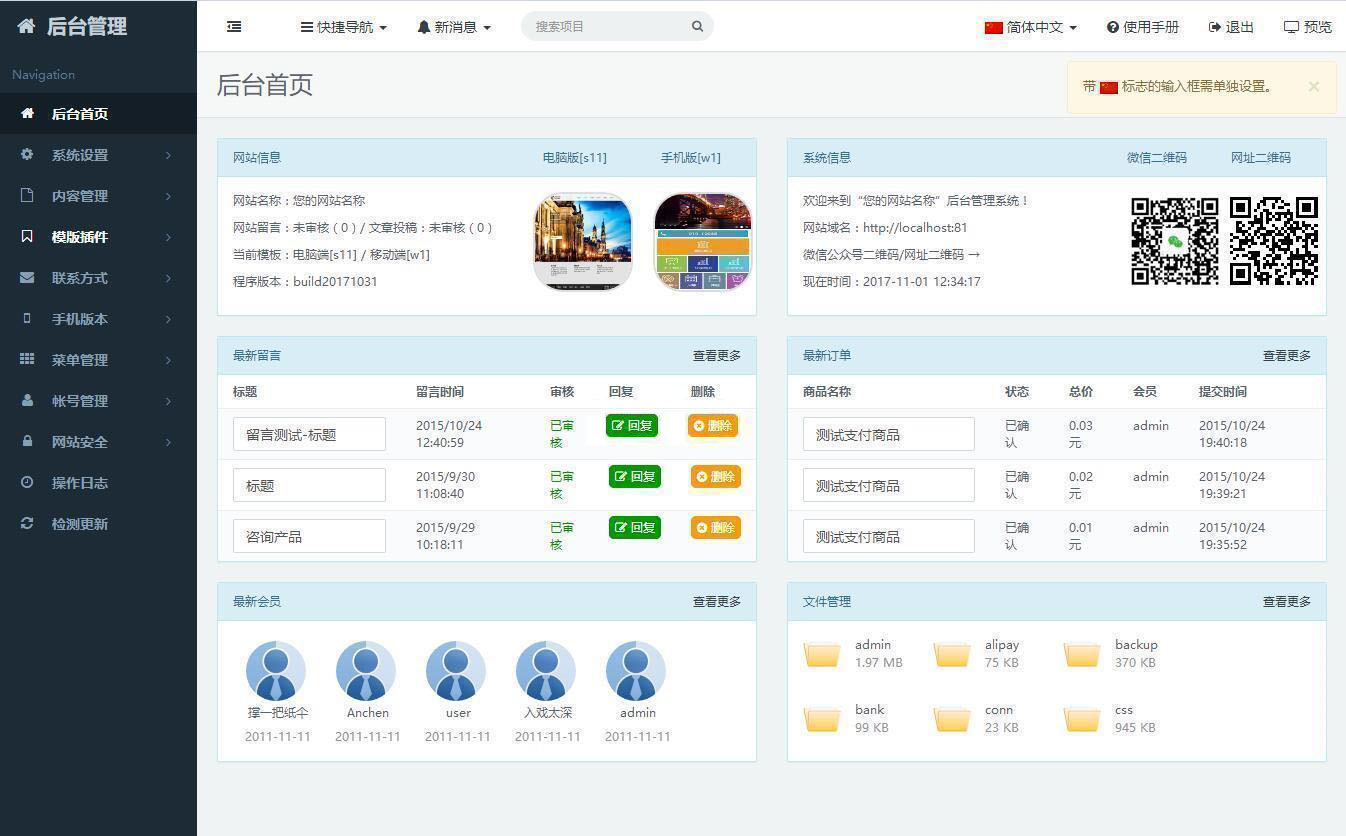Click the Anchen member avatar

366,671
